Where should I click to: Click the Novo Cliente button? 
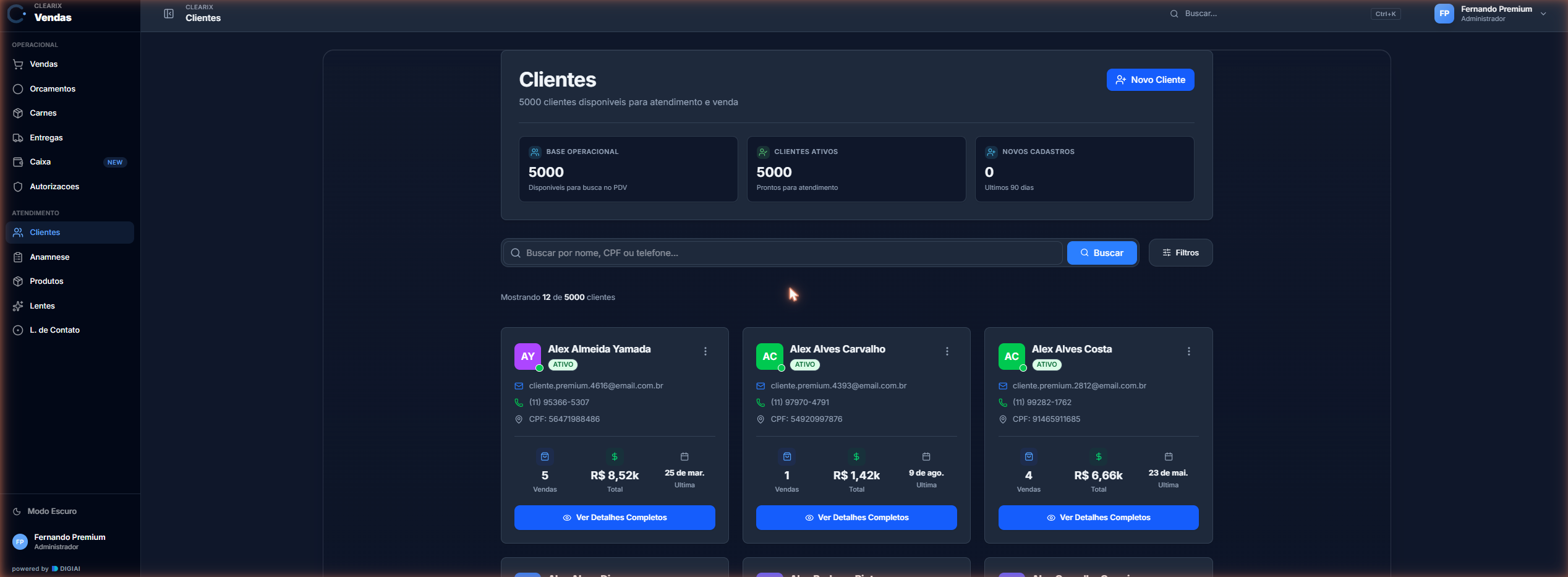point(1150,80)
